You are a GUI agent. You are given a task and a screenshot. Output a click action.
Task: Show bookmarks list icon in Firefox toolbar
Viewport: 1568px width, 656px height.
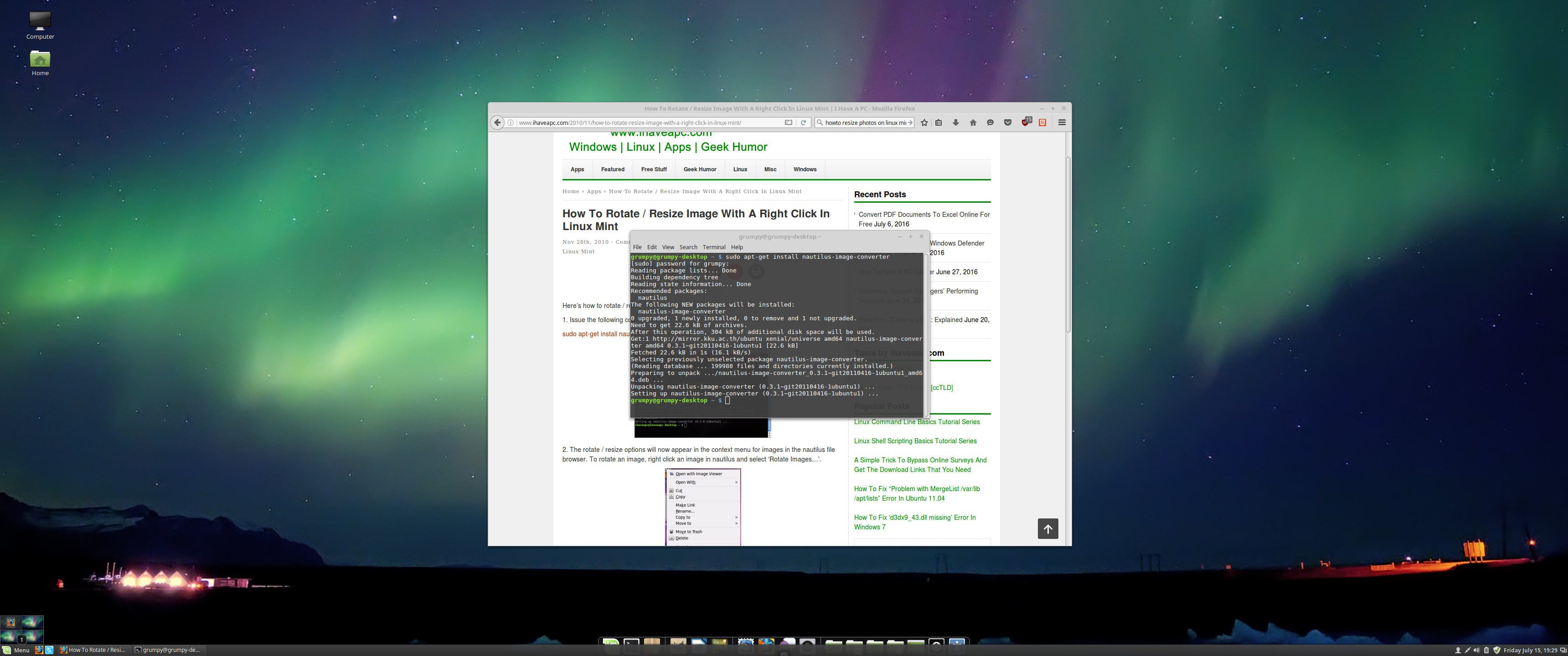(939, 122)
